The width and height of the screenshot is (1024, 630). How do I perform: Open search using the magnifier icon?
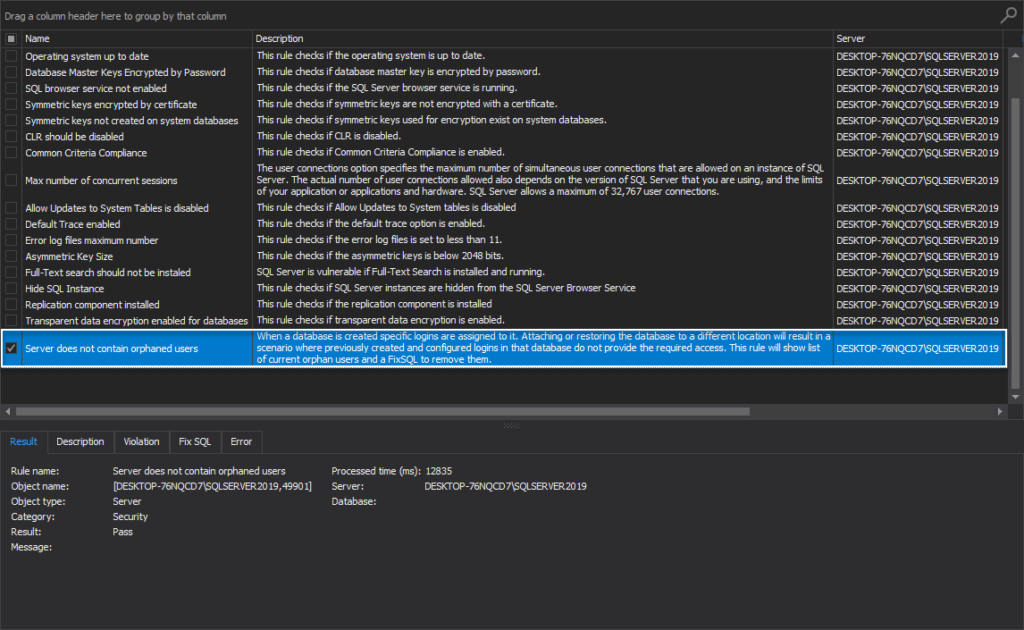click(x=1008, y=15)
